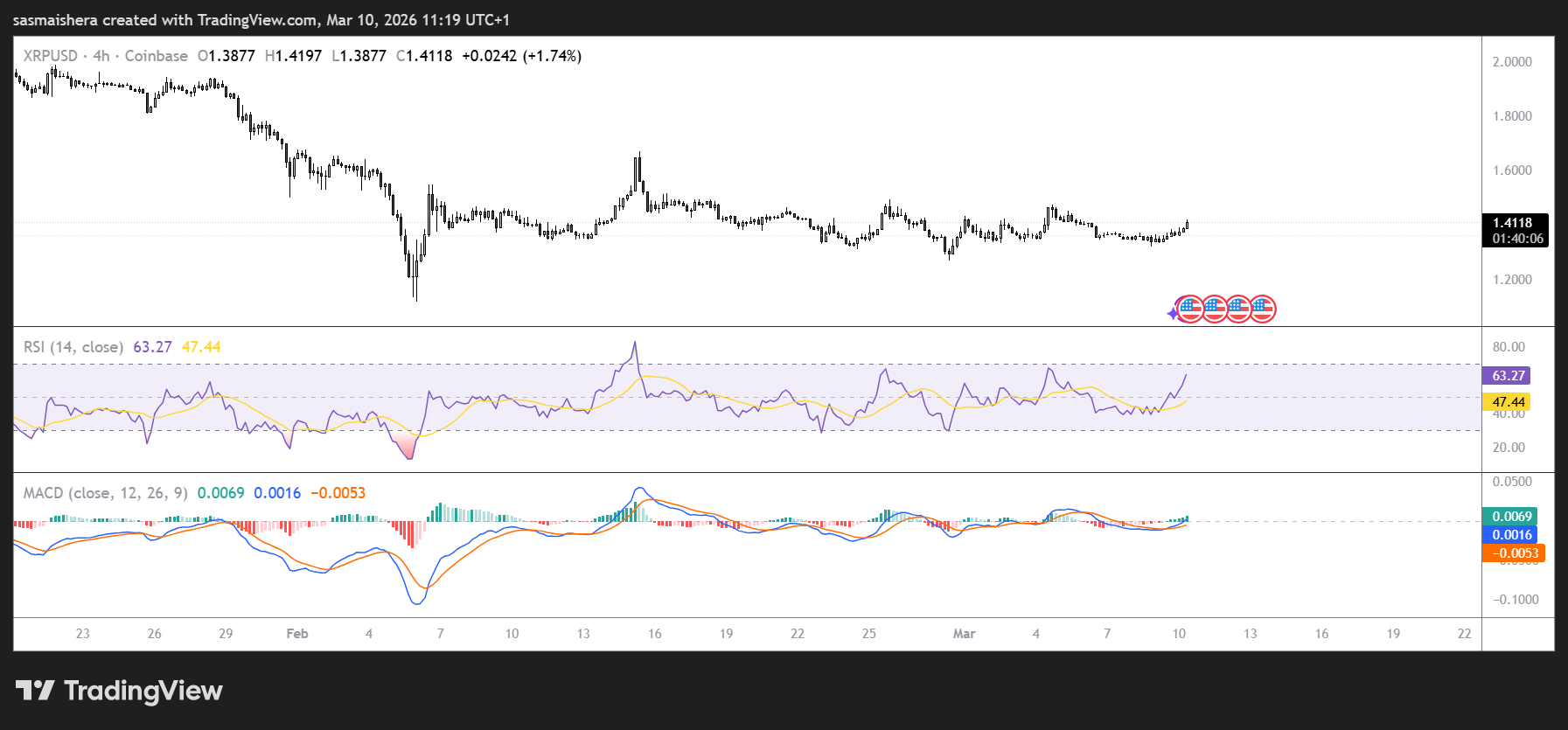
Task: Click the XRPUSD symbol name
Action: pos(50,56)
